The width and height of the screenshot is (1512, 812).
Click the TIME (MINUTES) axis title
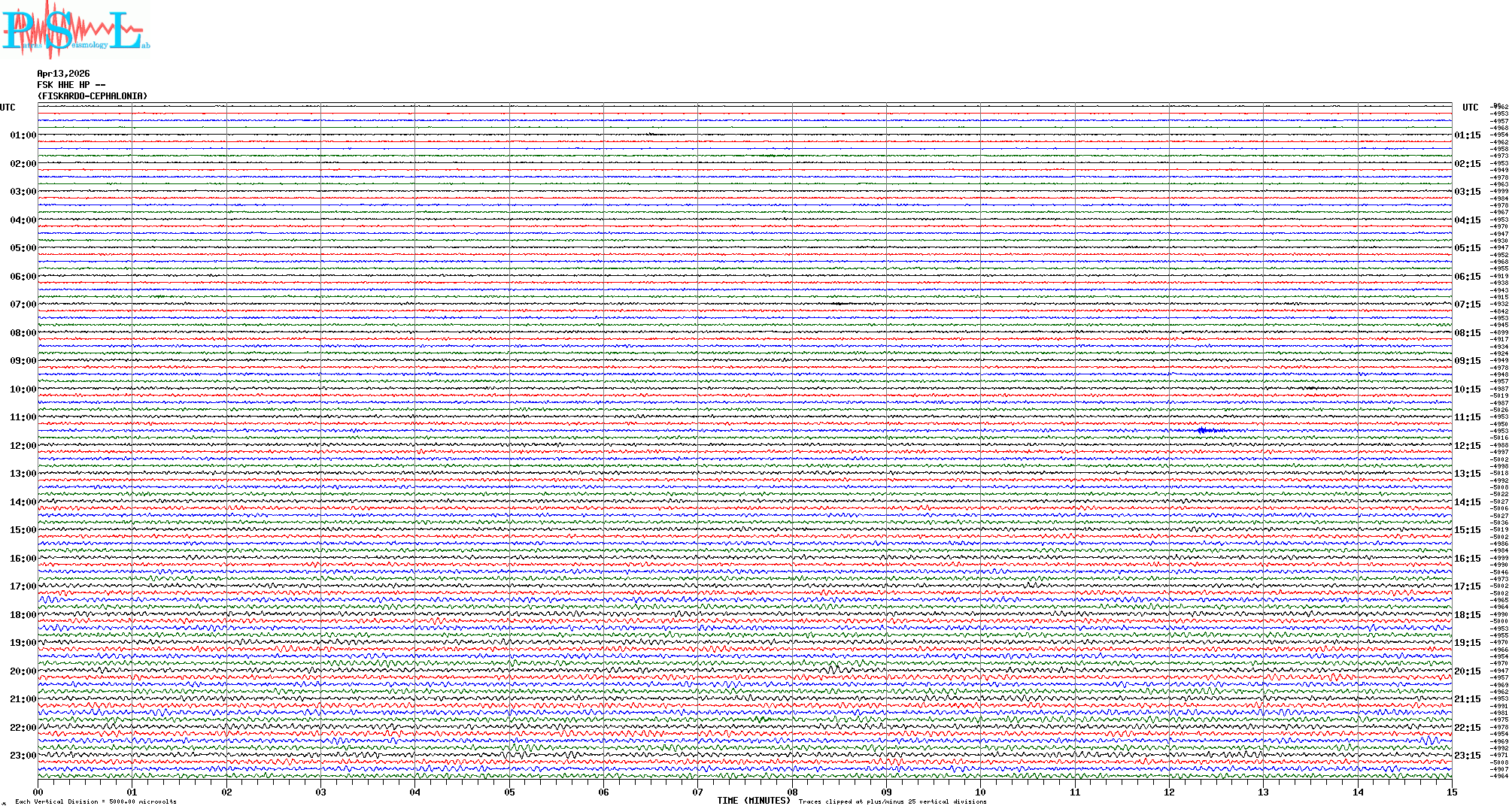pos(754,801)
